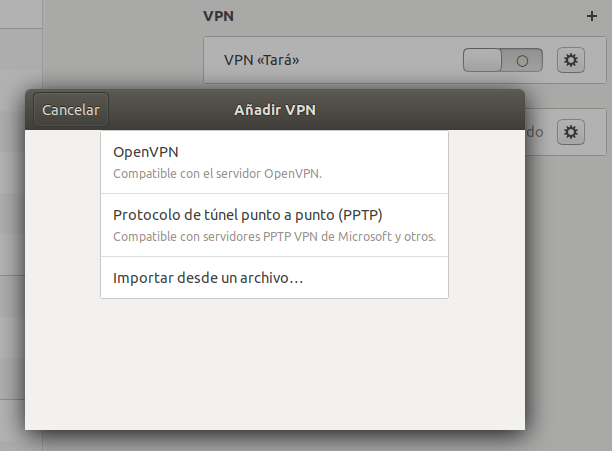Cancel the Añadir VPN dialog
Viewport: 612px width, 451px height.
(x=71, y=110)
